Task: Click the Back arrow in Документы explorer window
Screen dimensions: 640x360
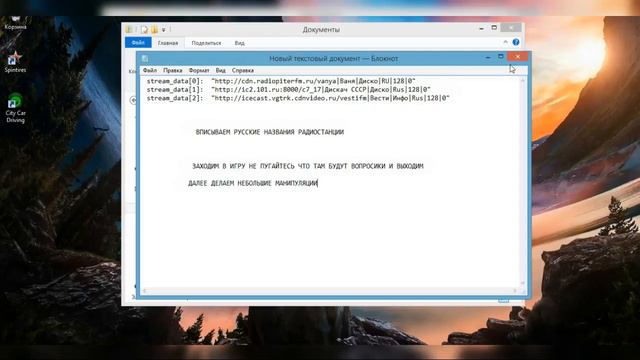Action: [133, 100]
